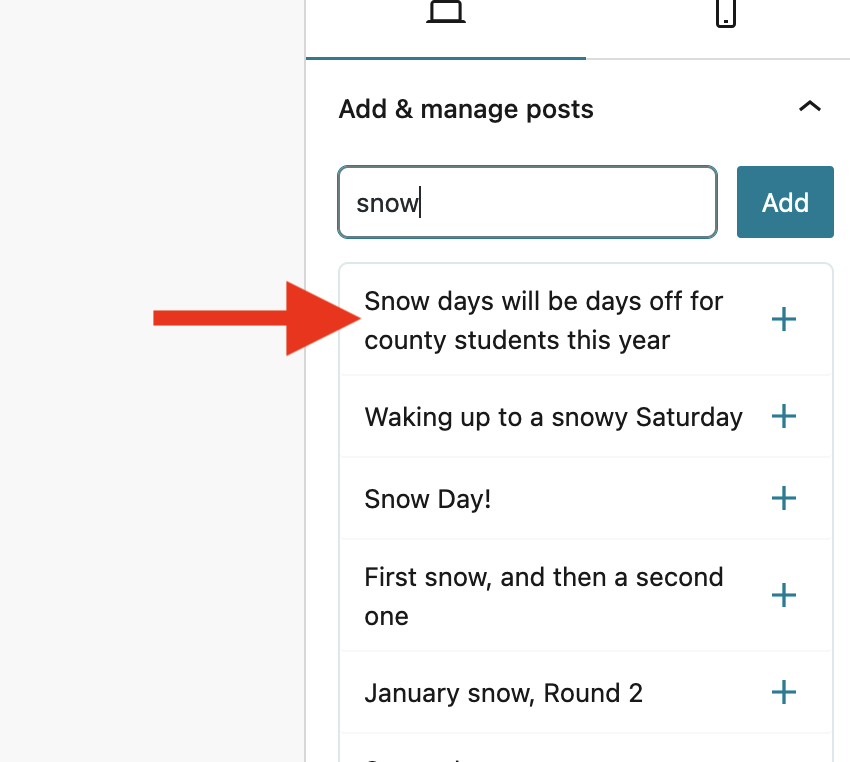Viewport: 850px width, 762px height.
Task: Pick the "January snow, Round 2" result text
Action: 503,692
